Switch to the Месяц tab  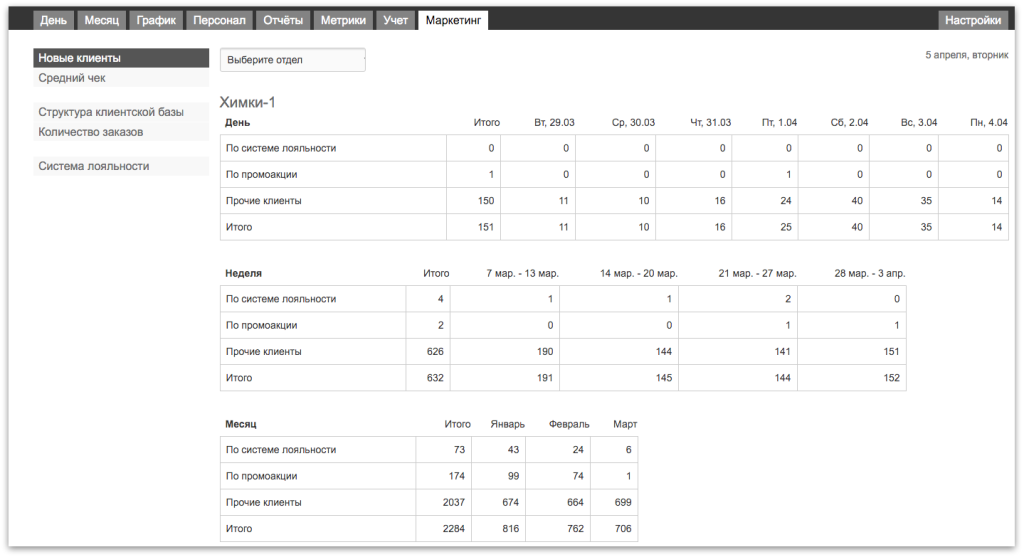[101, 20]
